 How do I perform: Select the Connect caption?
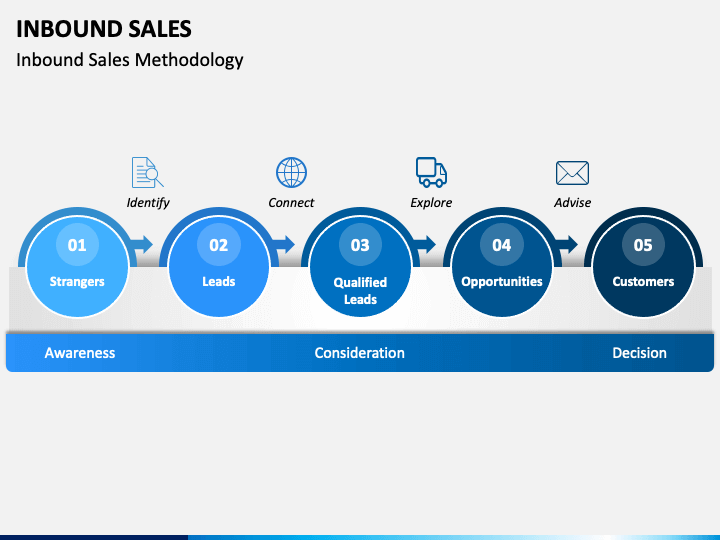click(291, 202)
